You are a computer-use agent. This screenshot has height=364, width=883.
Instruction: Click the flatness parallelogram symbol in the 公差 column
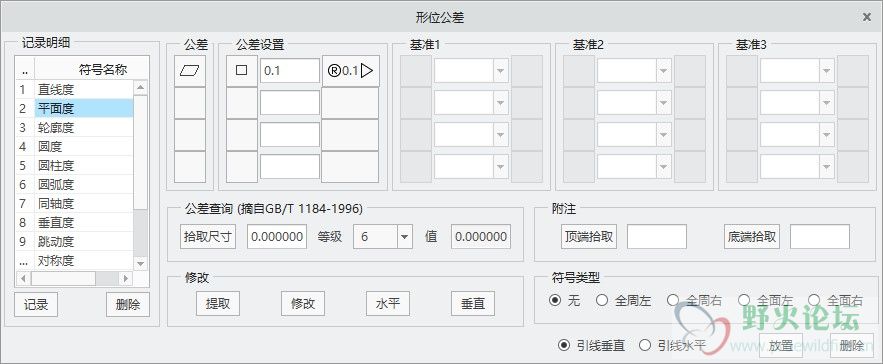pos(190,71)
